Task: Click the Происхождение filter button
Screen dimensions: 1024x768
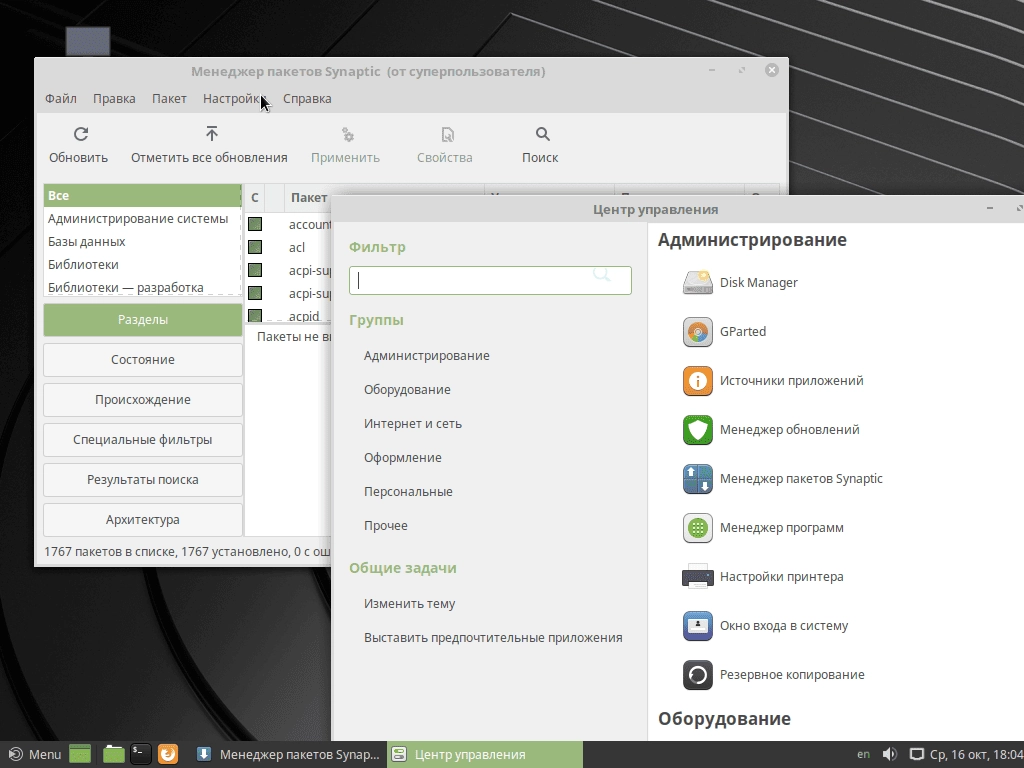Action: click(143, 400)
